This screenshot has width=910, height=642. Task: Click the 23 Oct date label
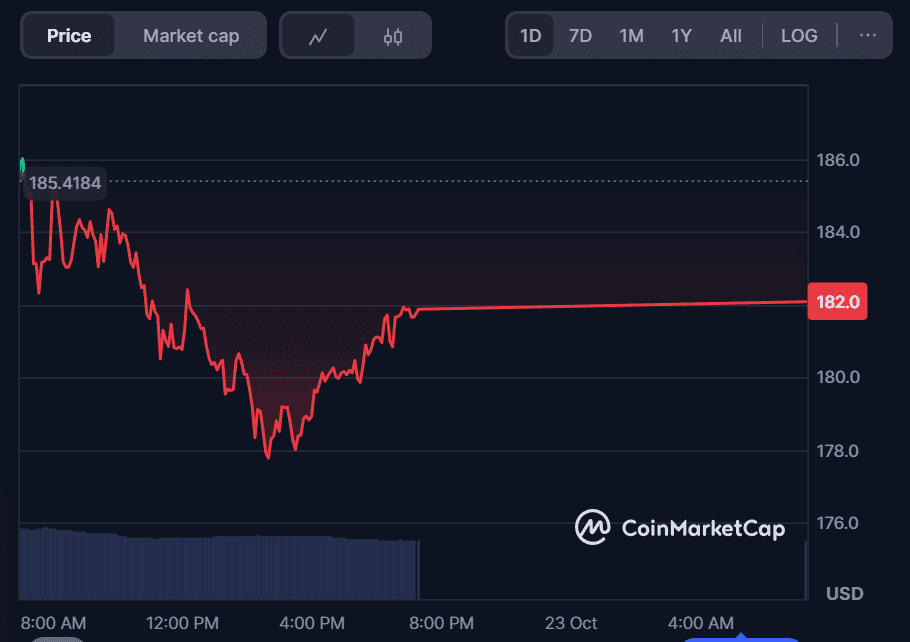point(570,623)
